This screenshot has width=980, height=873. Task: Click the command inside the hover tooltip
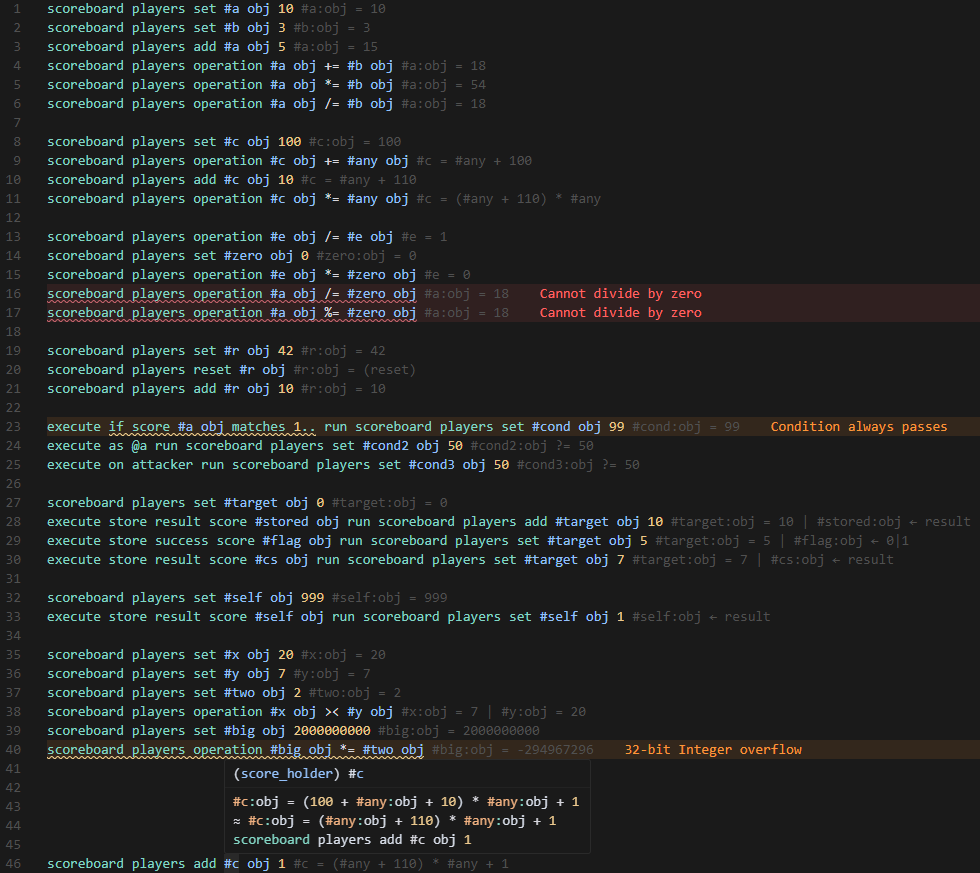pos(352,840)
